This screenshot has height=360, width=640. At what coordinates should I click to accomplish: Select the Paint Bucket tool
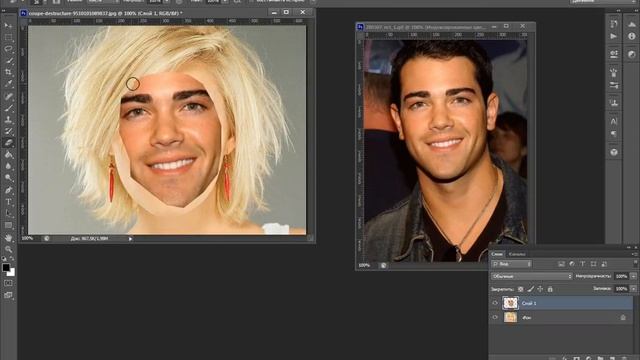click(x=8, y=155)
